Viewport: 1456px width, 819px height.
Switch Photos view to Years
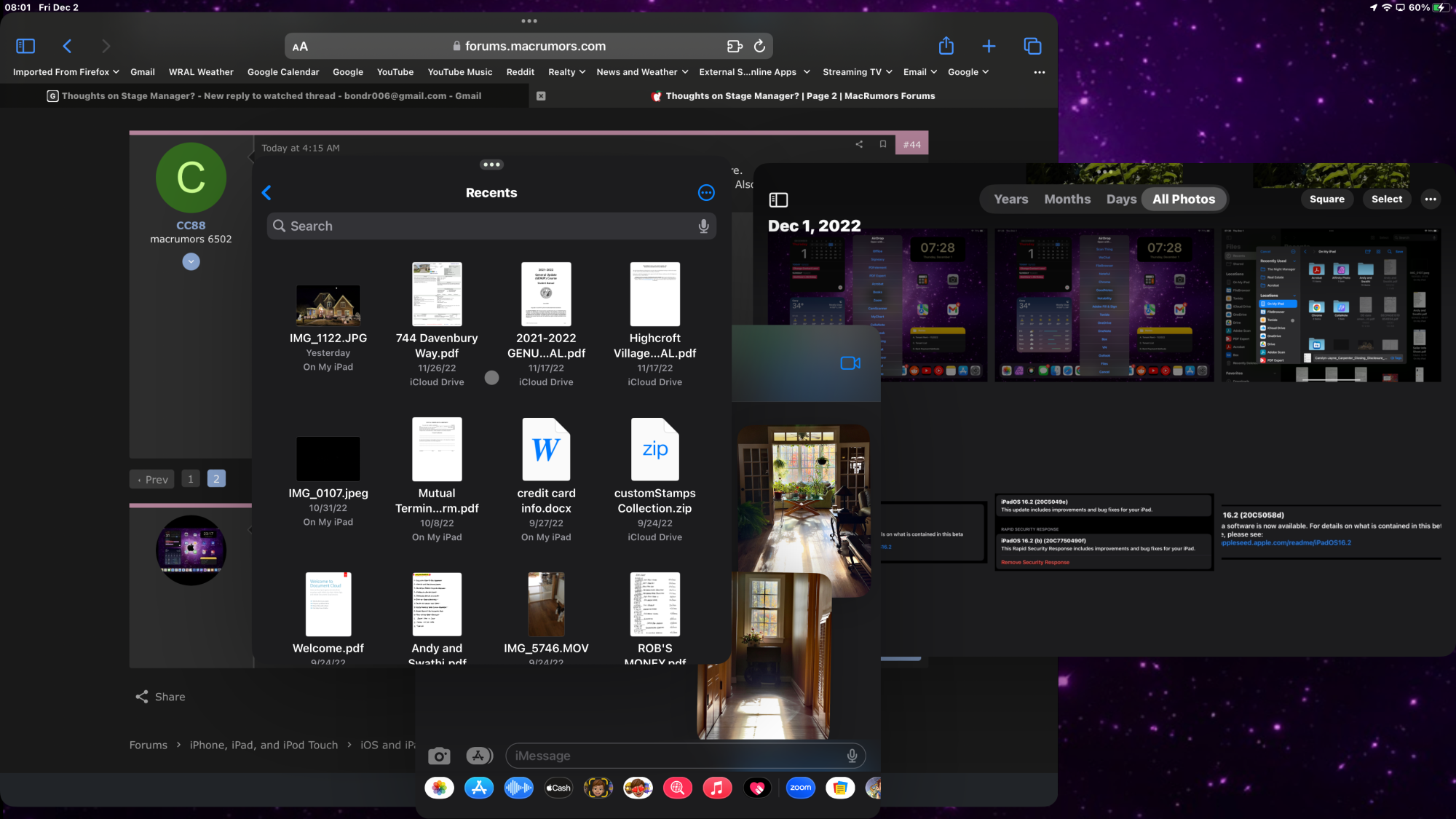click(1011, 199)
